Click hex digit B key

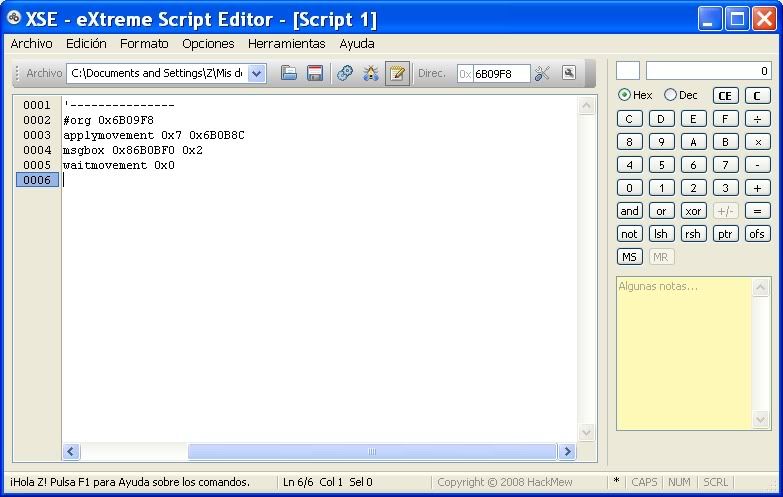725,142
